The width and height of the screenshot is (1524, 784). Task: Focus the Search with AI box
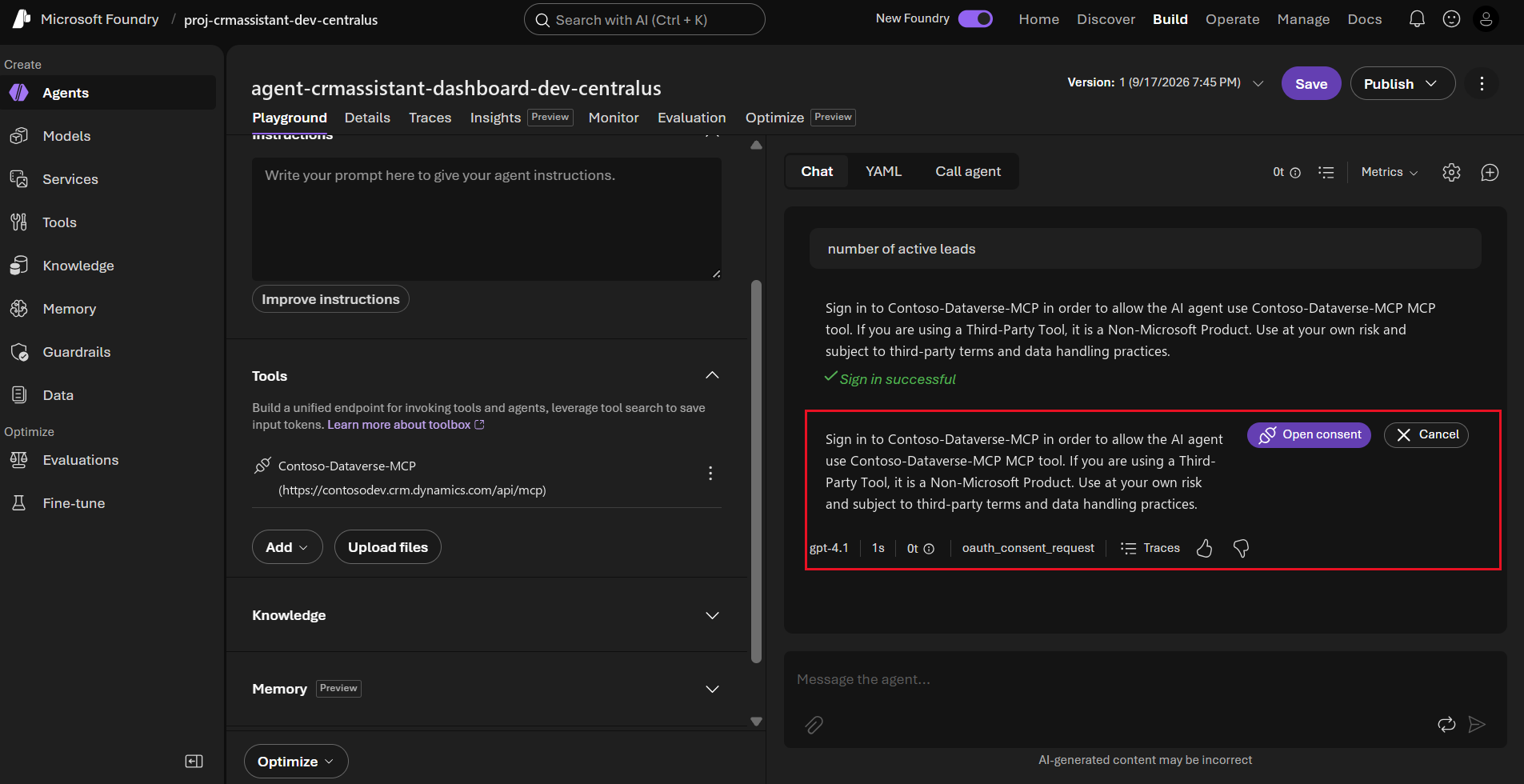point(644,19)
